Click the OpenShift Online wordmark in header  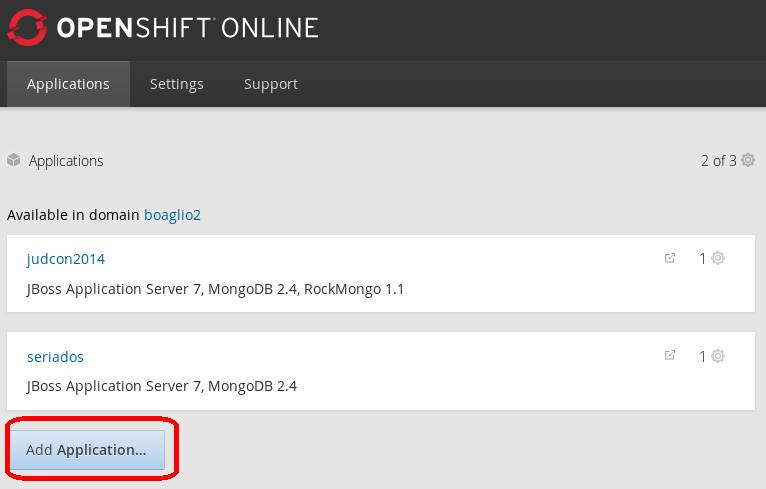point(187,27)
